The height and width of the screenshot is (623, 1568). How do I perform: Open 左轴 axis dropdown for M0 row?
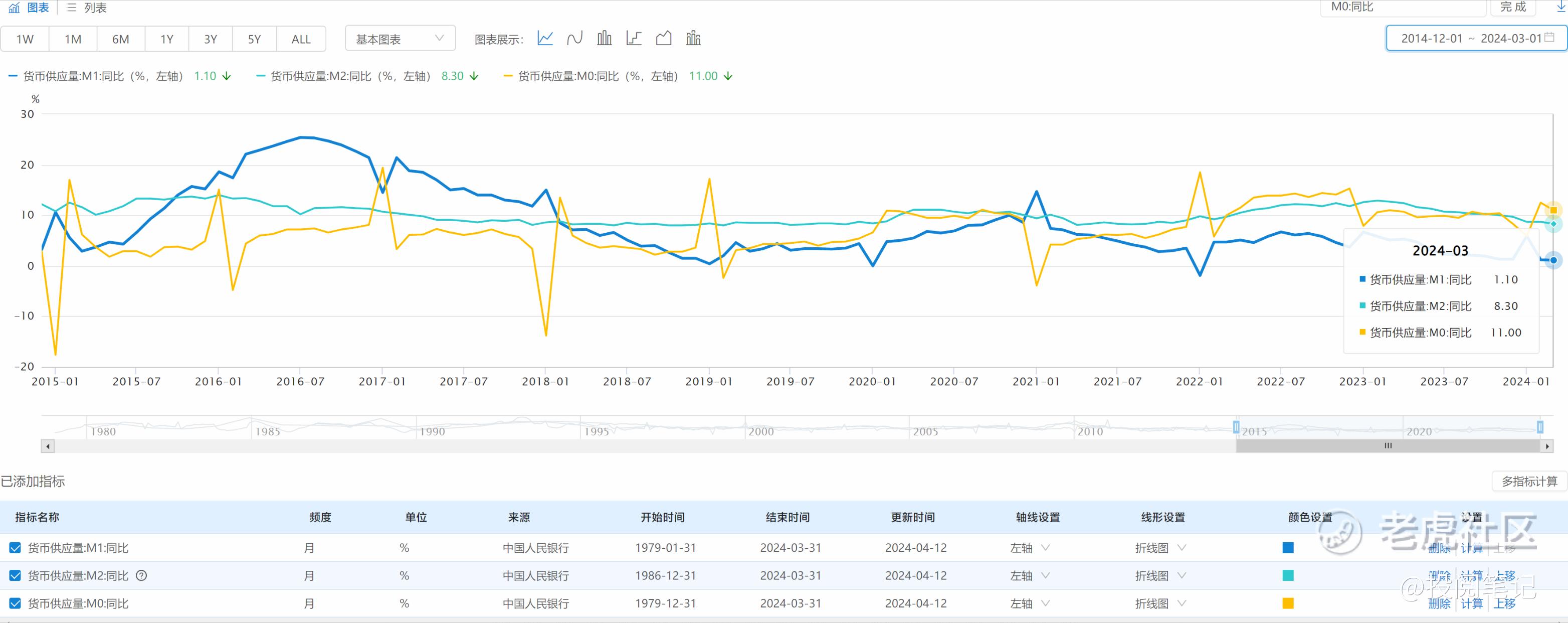pyautogui.click(x=1030, y=603)
